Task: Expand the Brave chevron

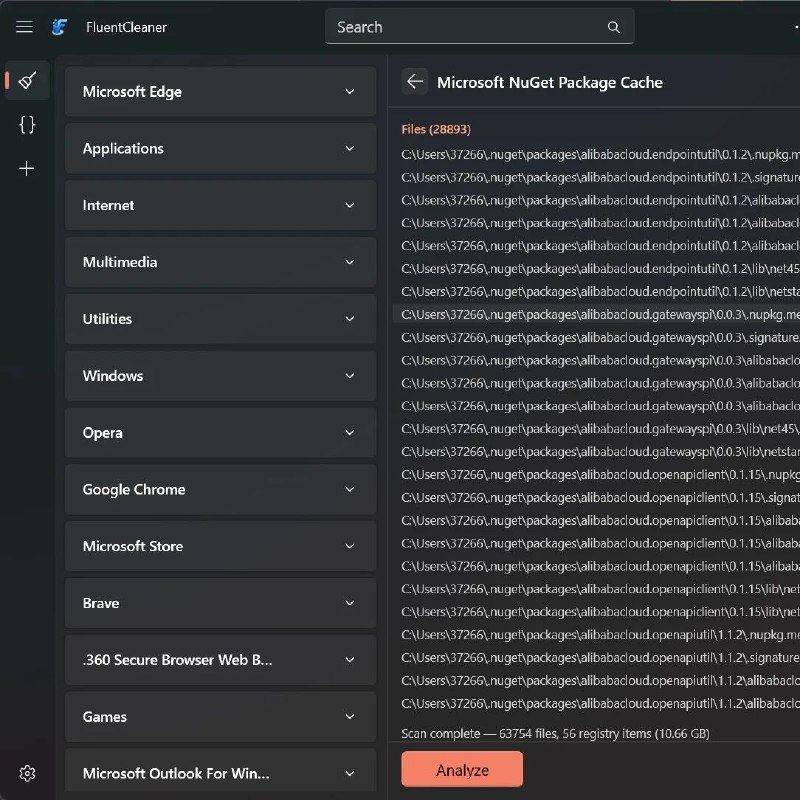Action: tap(349, 603)
